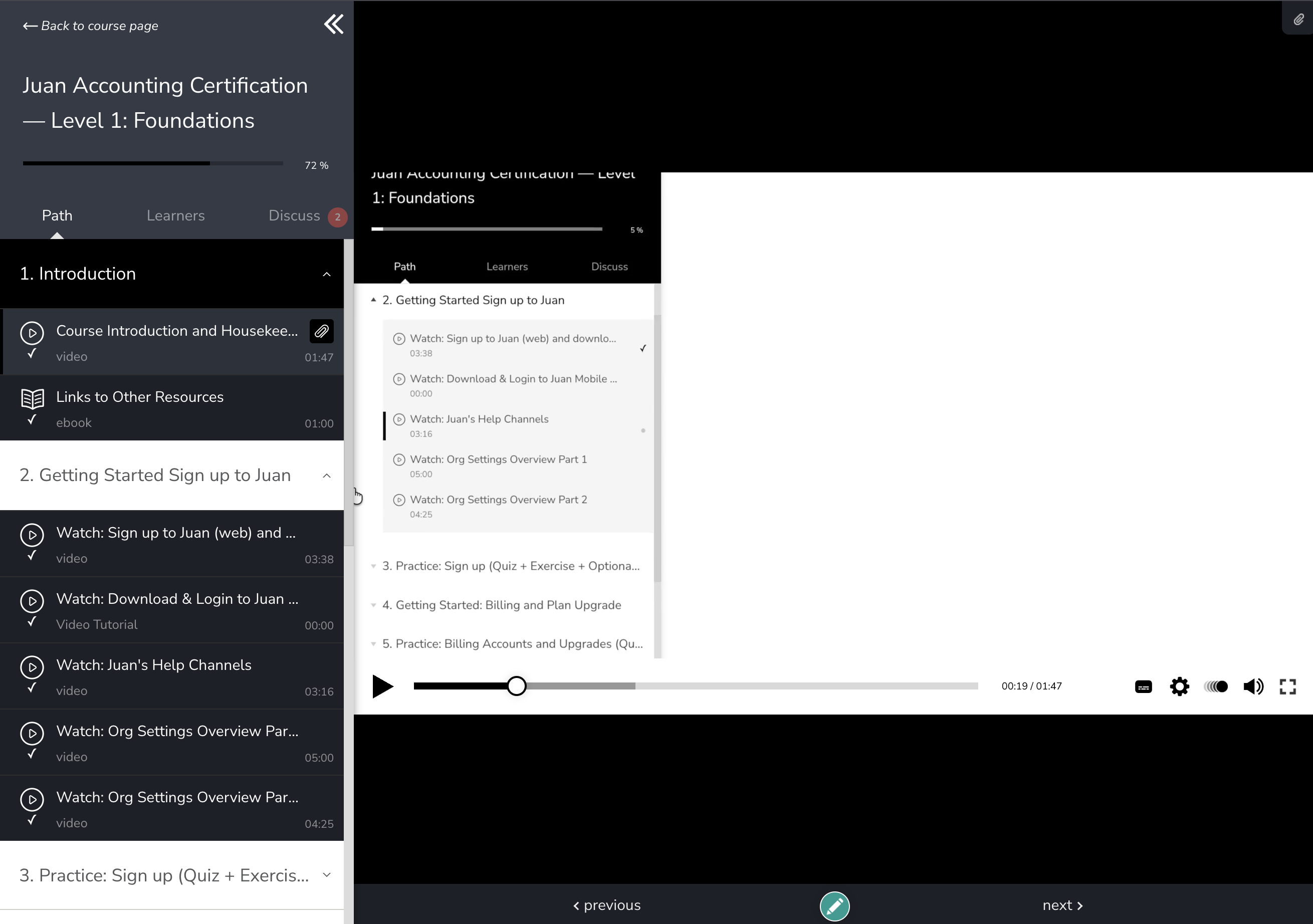Image resolution: width=1313 pixels, height=924 pixels.
Task: Go to next lesson
Action: click(x=1062, y=905)
